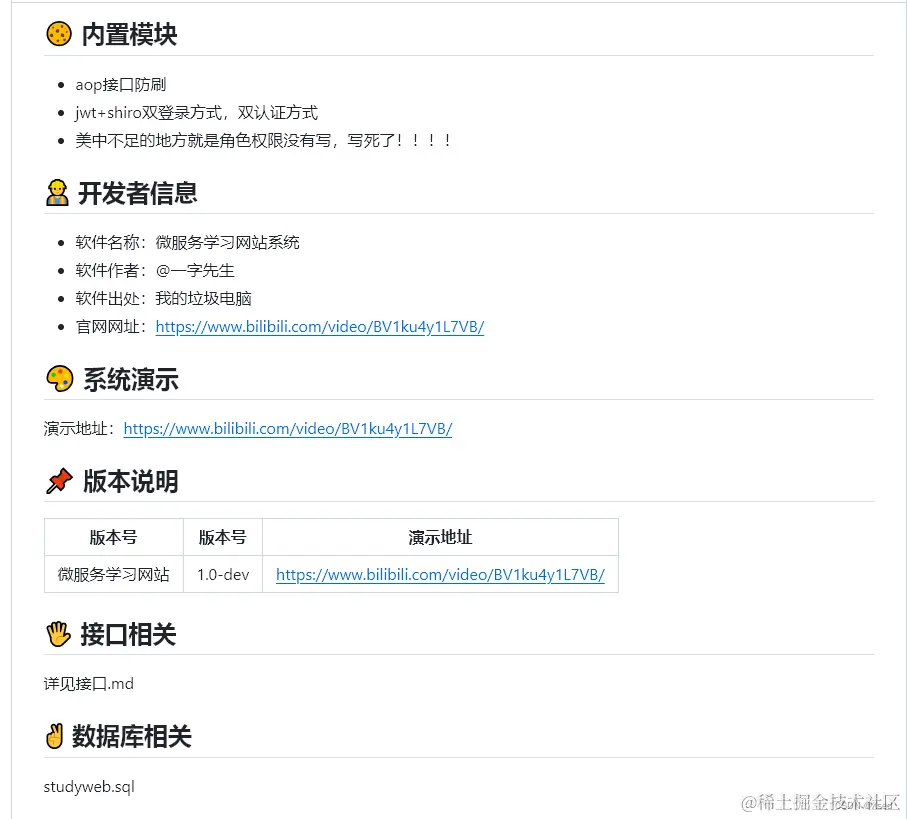Screen dimensions: 907x819
Task: Click the jwt+shiro双登录方式 list item
Action: click(x=196, y=112)
